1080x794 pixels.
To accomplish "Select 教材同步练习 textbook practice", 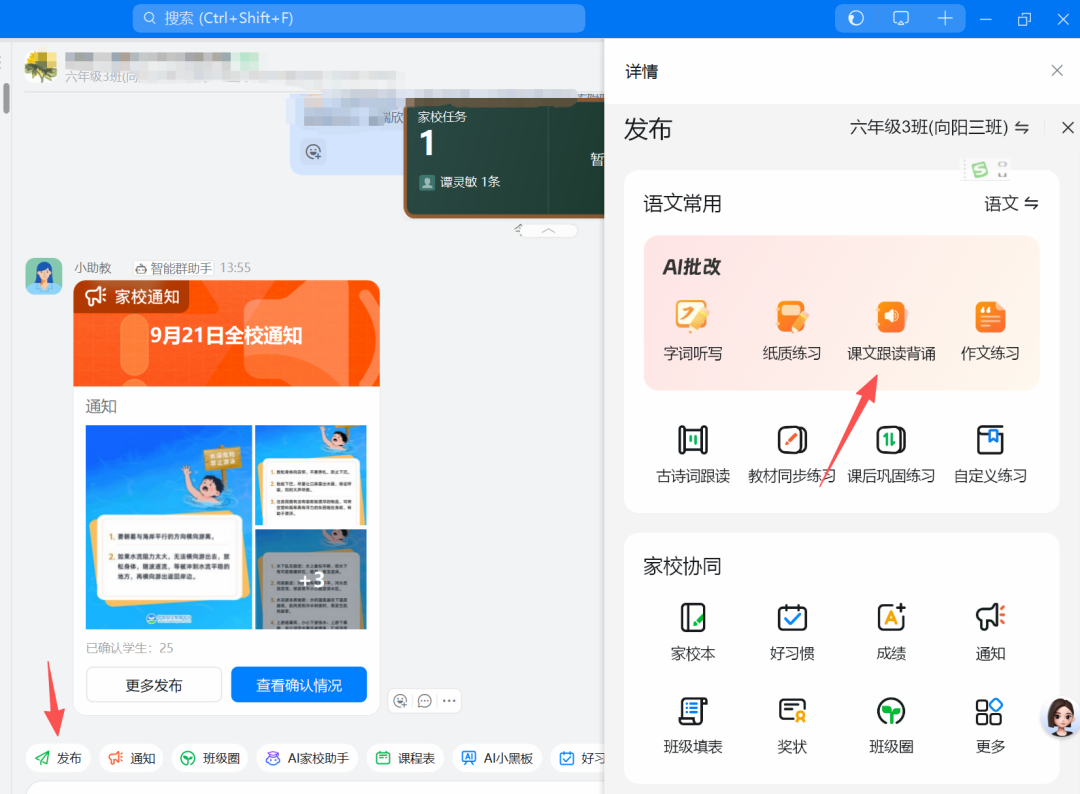I will point(792,453).
